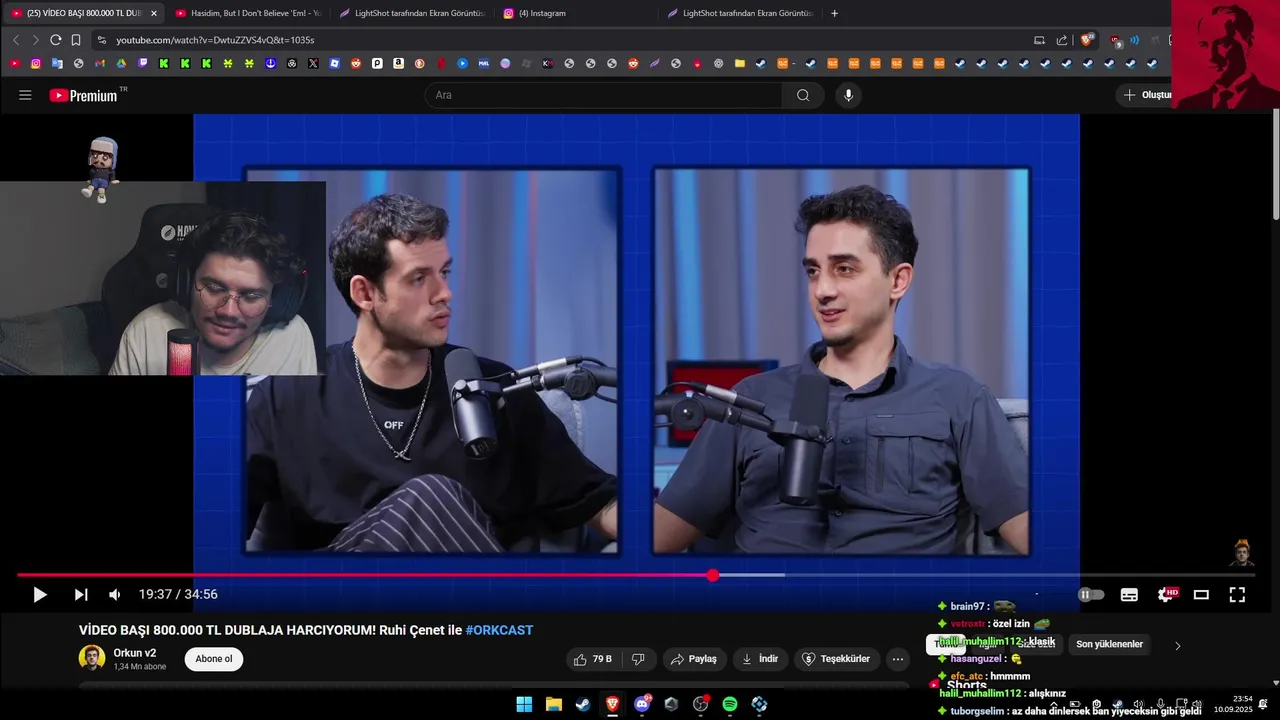The width and height of the screenshot is (1280, 720).
Task: Open Brave Shields lion icon
Action: click(x=1087, y=40)
